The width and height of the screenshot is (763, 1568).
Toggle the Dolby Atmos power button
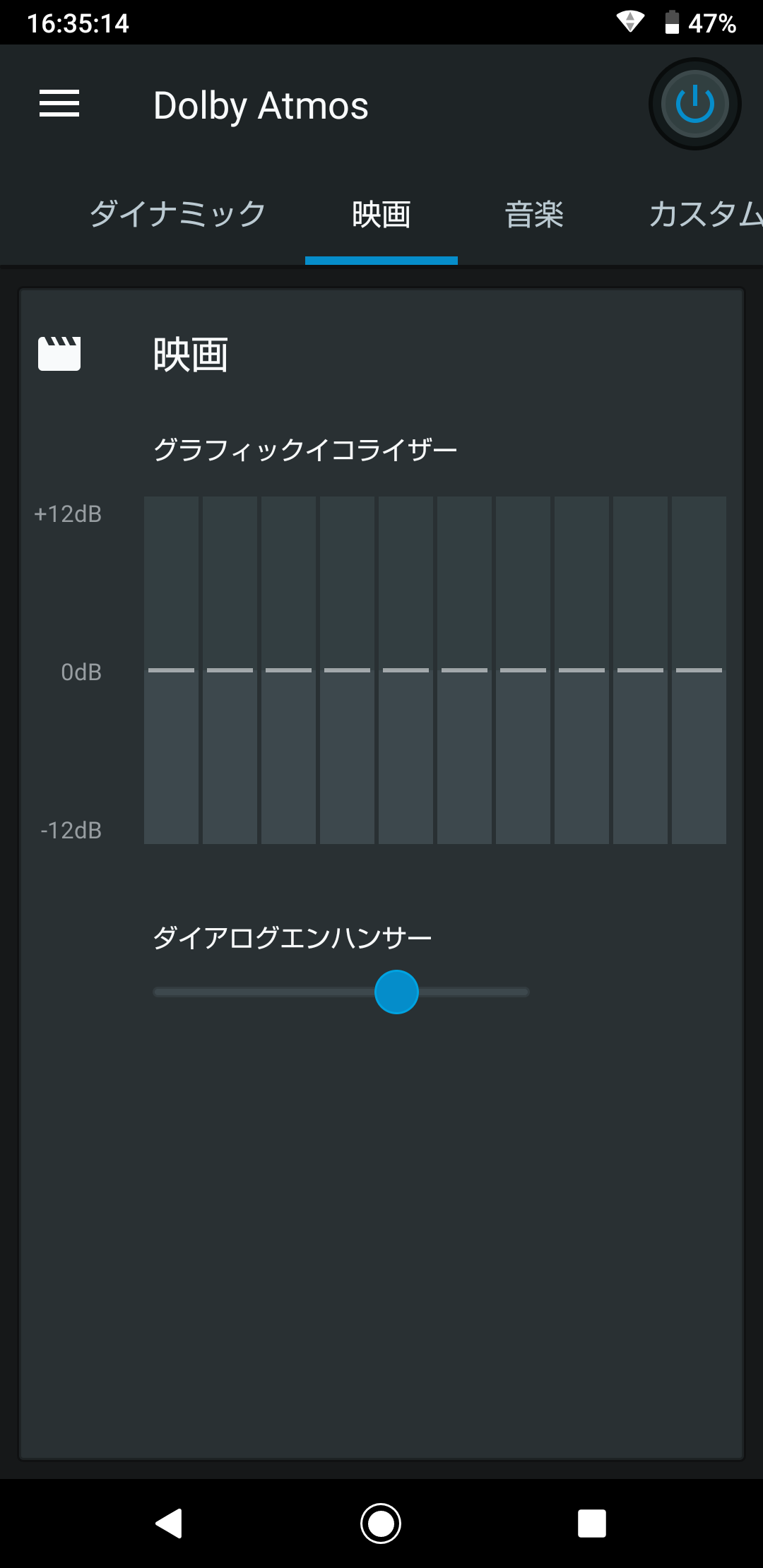click(x=694, y=104)
